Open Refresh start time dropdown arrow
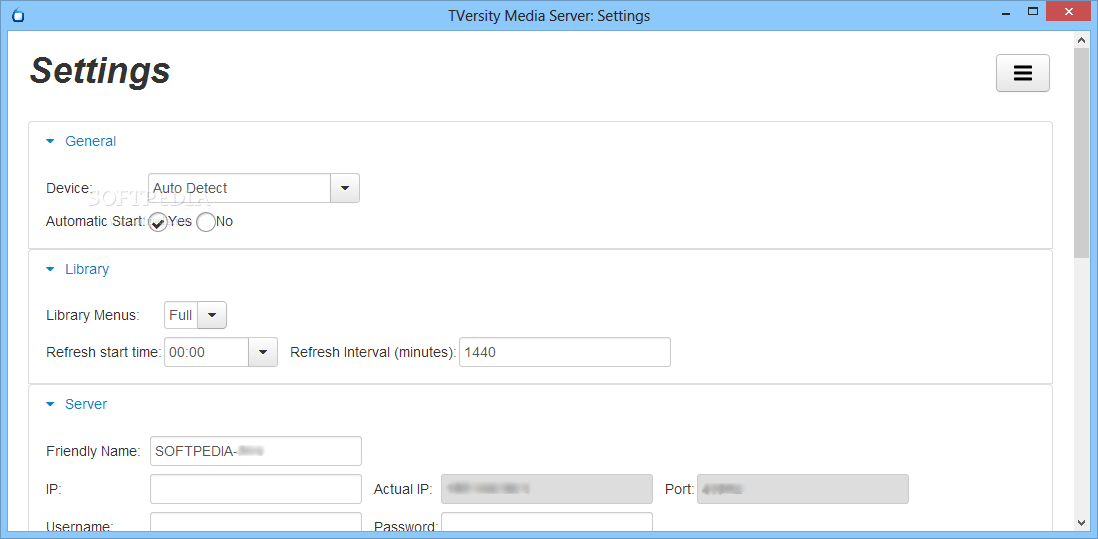The width and height of the screenshot is (1098, 539). coord(263,352)
